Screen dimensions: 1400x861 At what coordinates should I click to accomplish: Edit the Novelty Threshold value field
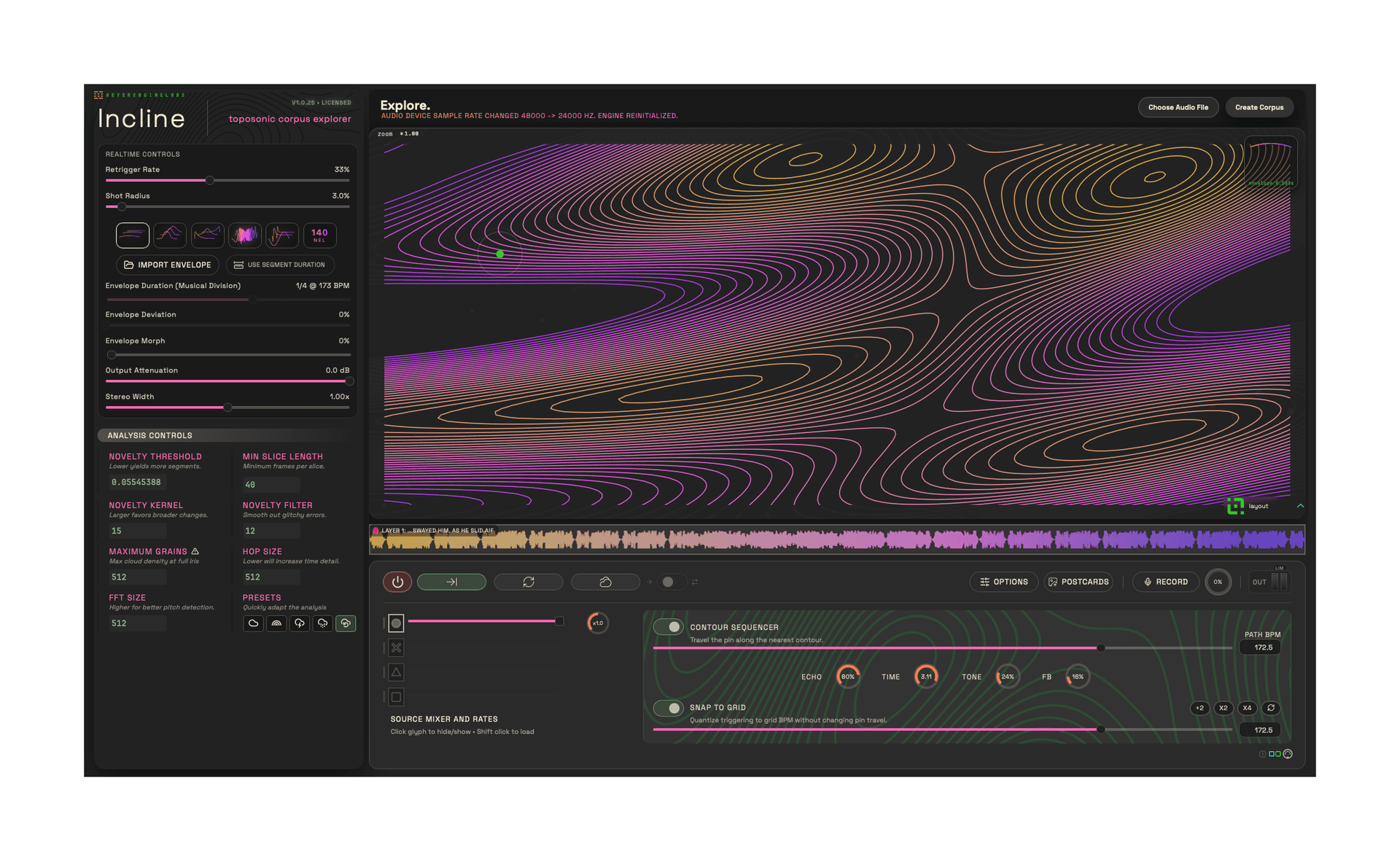pos(137,482)
